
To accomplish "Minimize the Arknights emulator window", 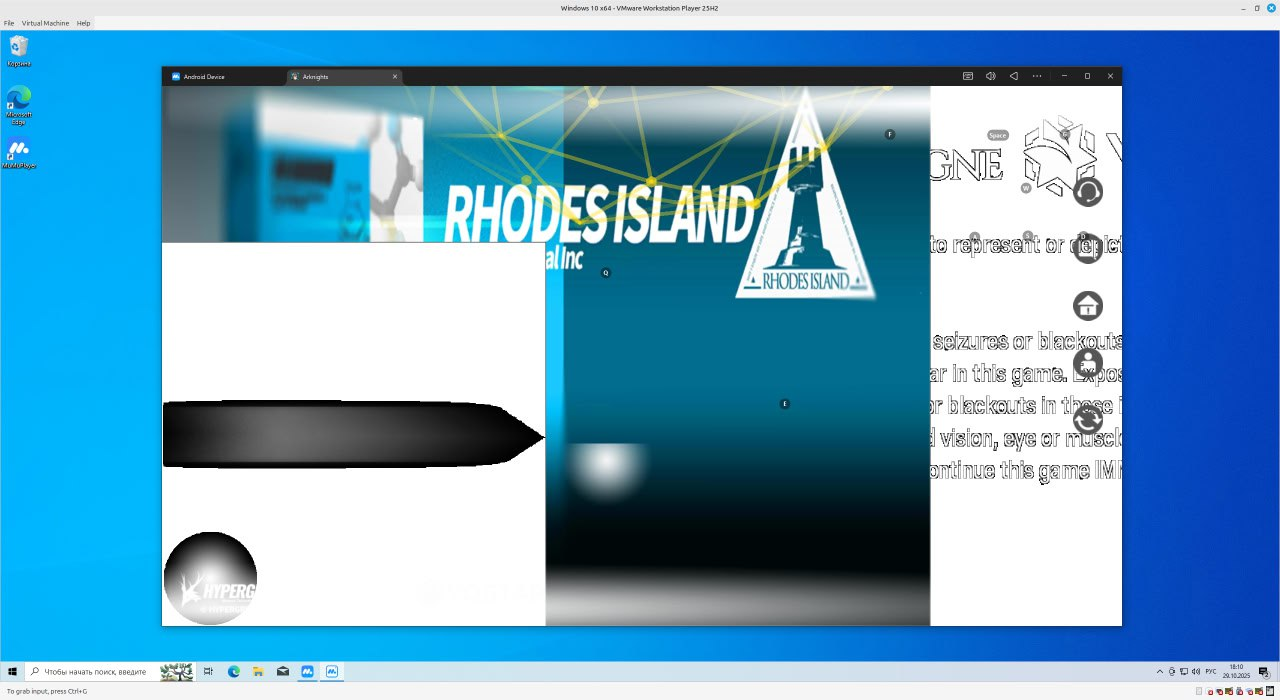I will click(1064, 76).
